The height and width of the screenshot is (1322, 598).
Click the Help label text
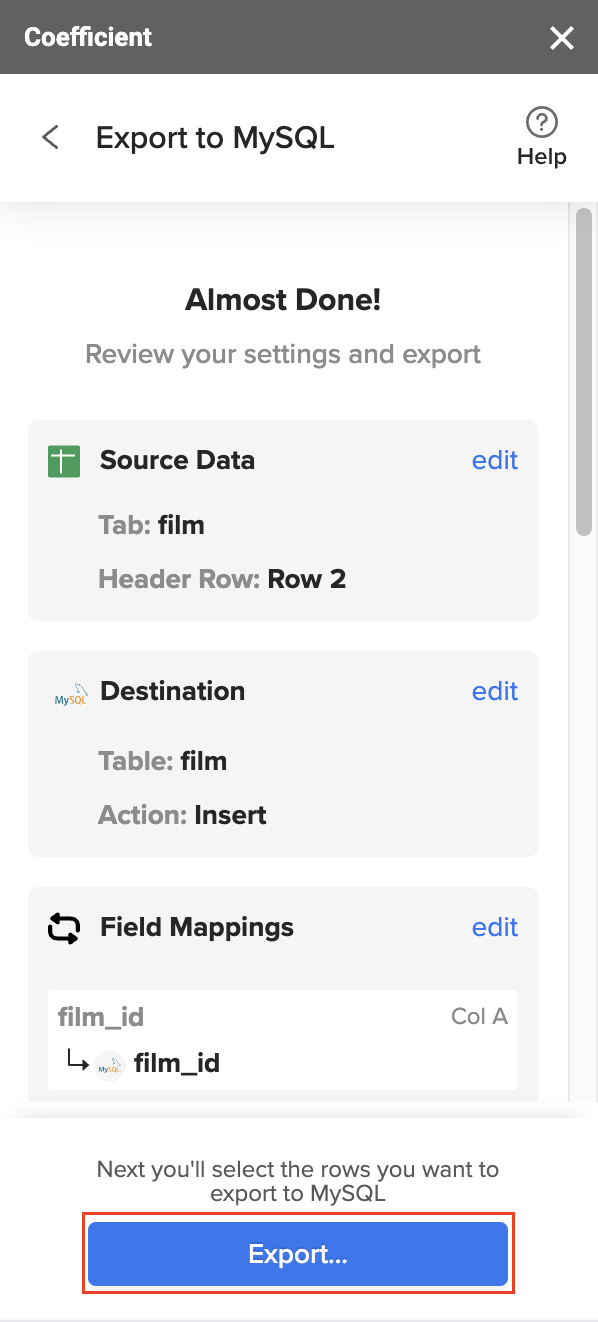tap(541, 156)
